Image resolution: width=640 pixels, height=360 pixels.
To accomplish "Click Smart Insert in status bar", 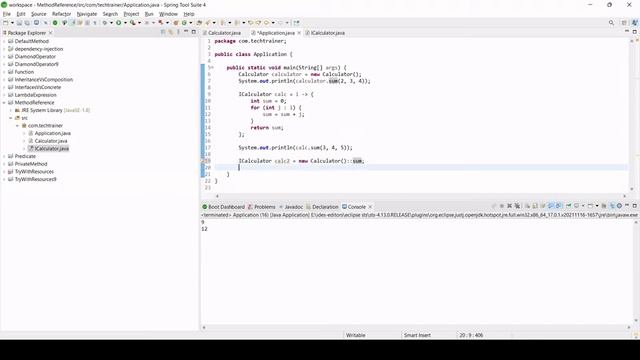I will click(x=417, y=335).
